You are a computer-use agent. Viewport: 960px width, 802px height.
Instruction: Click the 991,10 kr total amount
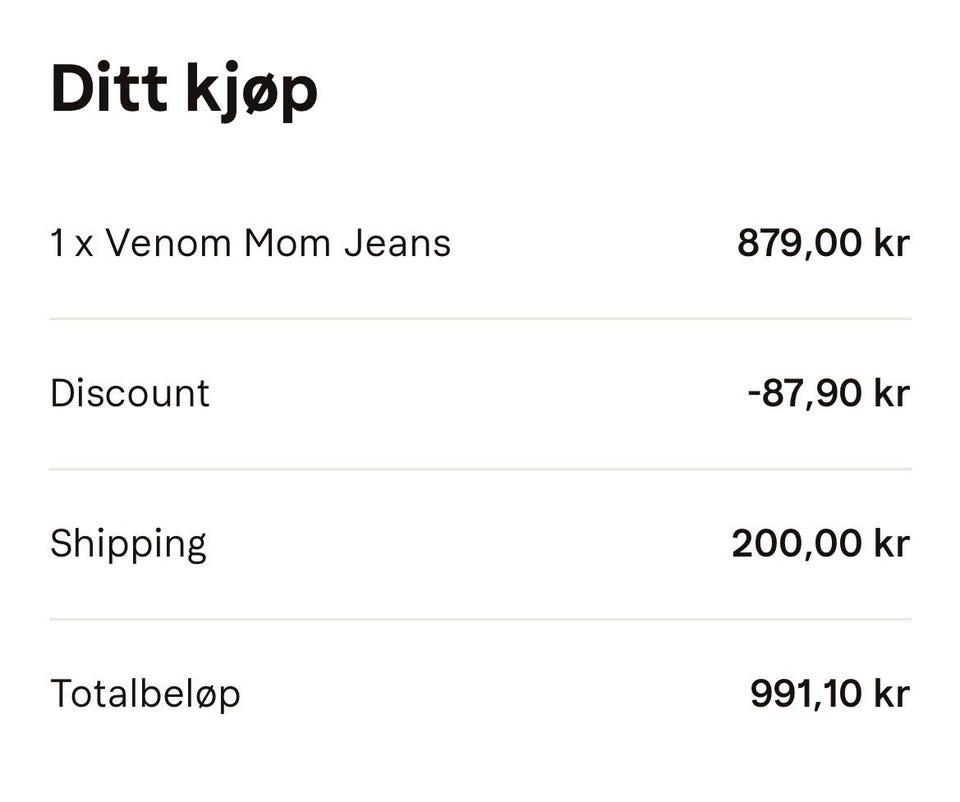tap(829, 694)
